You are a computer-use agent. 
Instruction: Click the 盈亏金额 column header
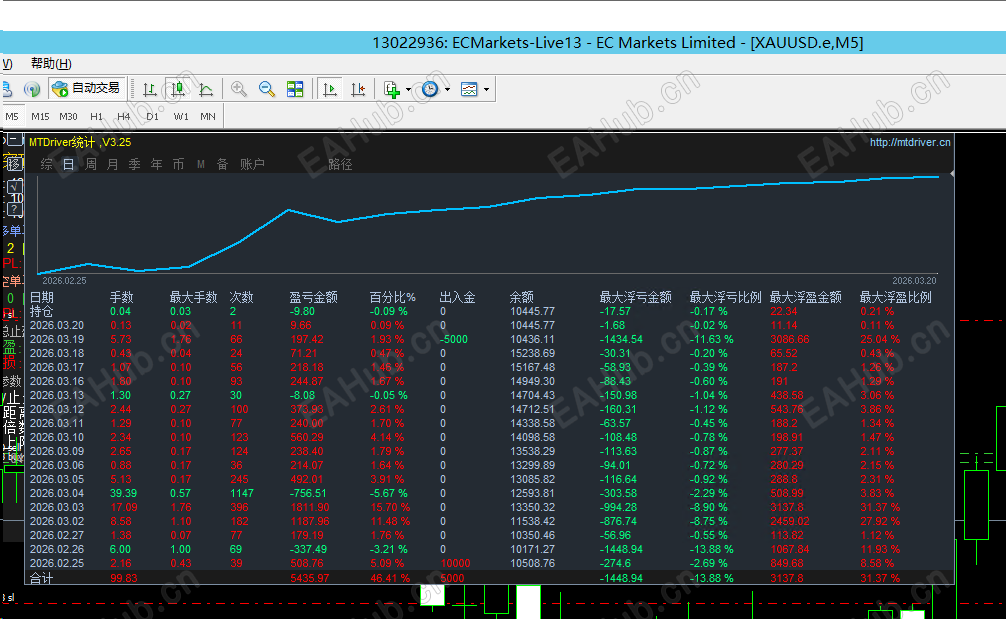click(x=313, y=297)
